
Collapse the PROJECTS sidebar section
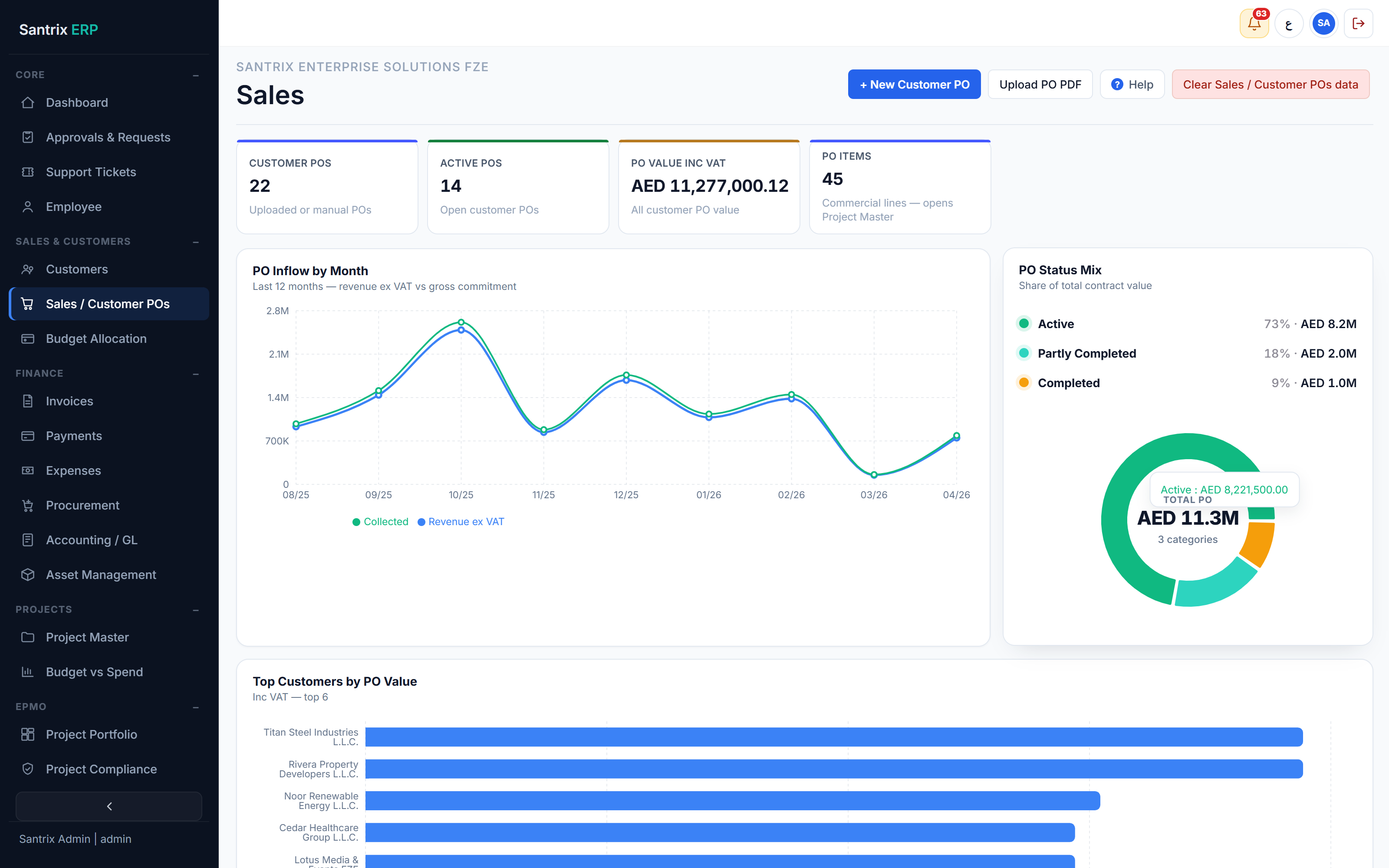point(196,610)
